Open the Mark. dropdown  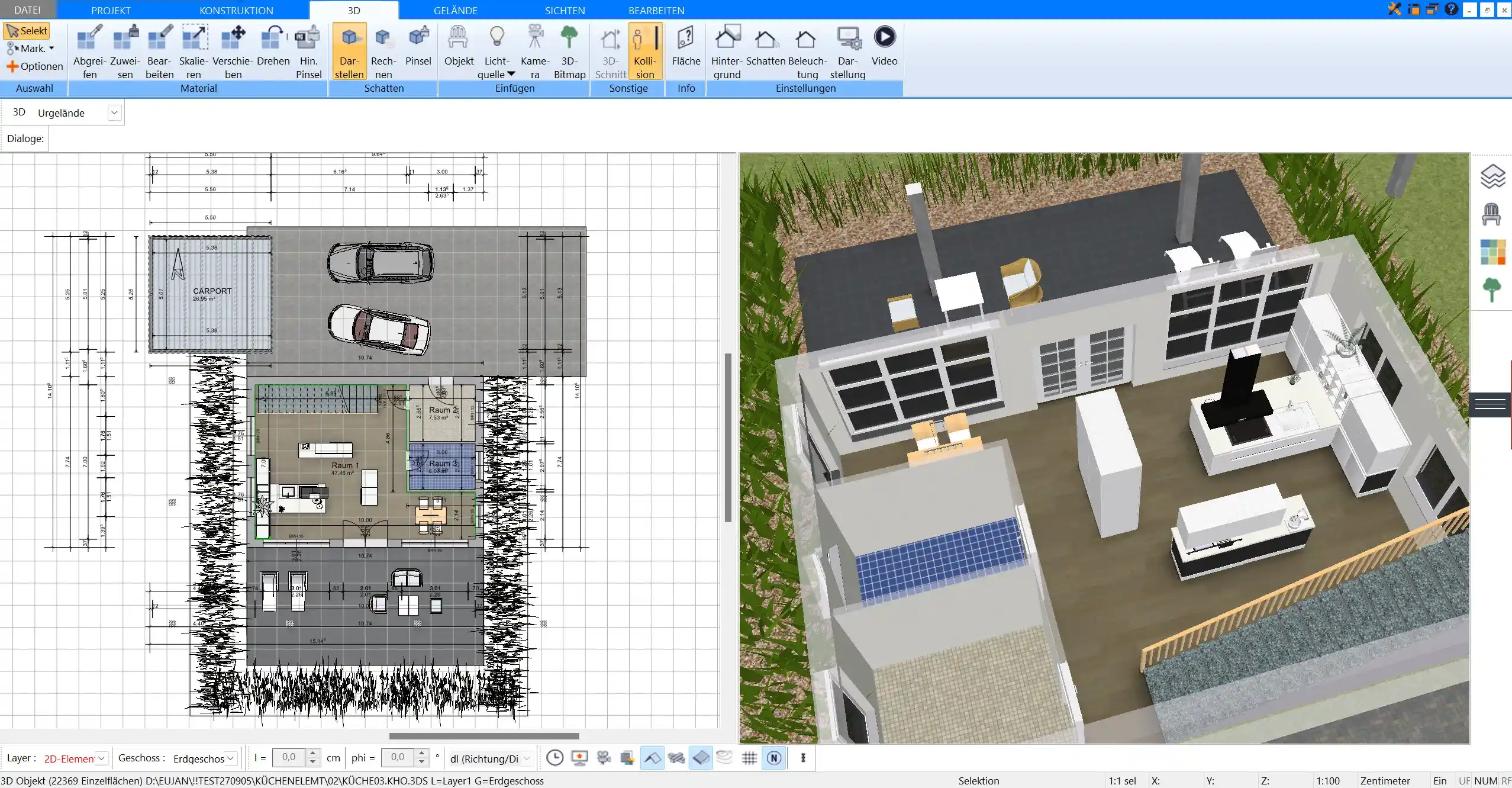click(31, 49)
